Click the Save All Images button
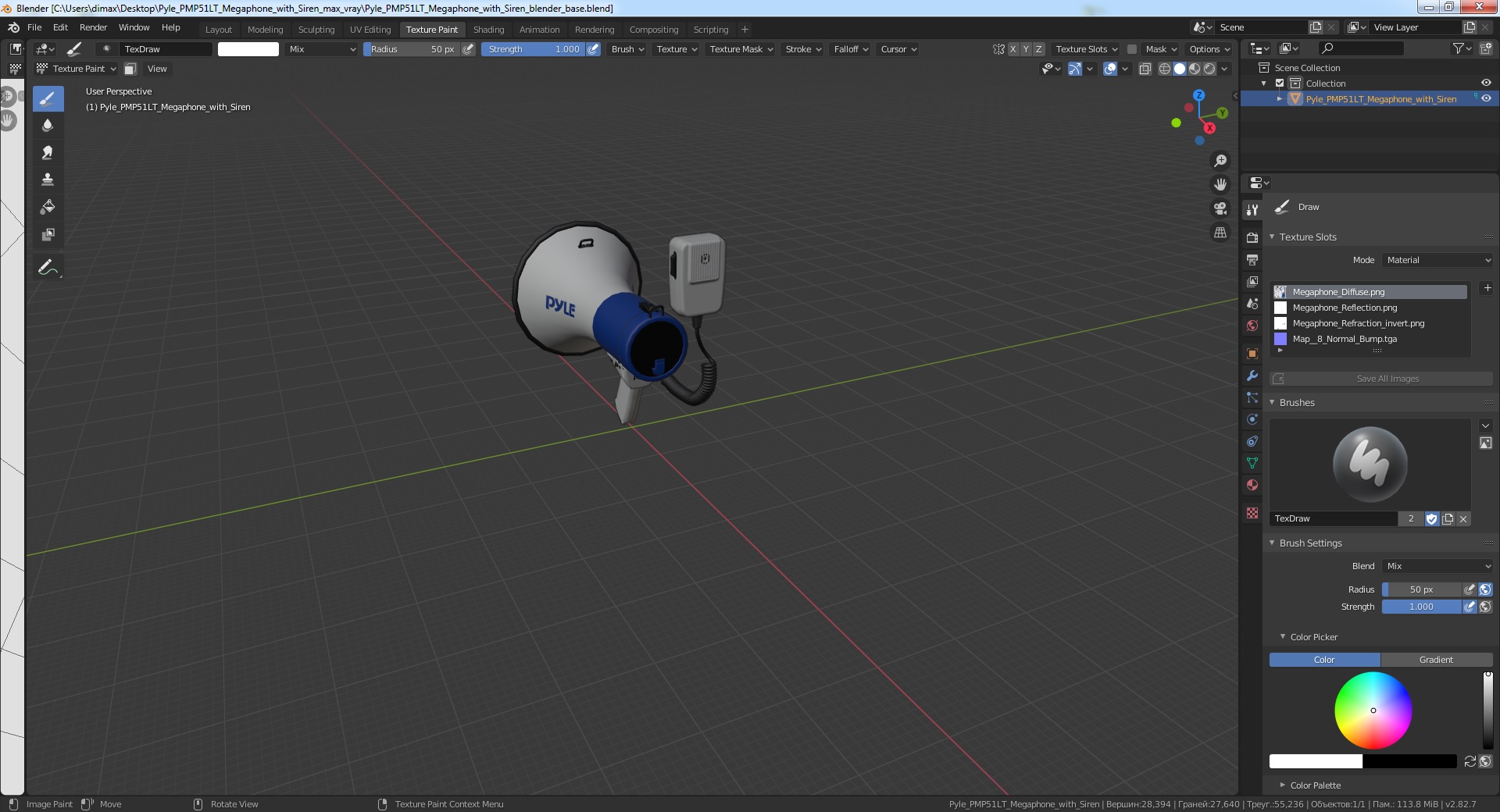 pos(1381,379)
